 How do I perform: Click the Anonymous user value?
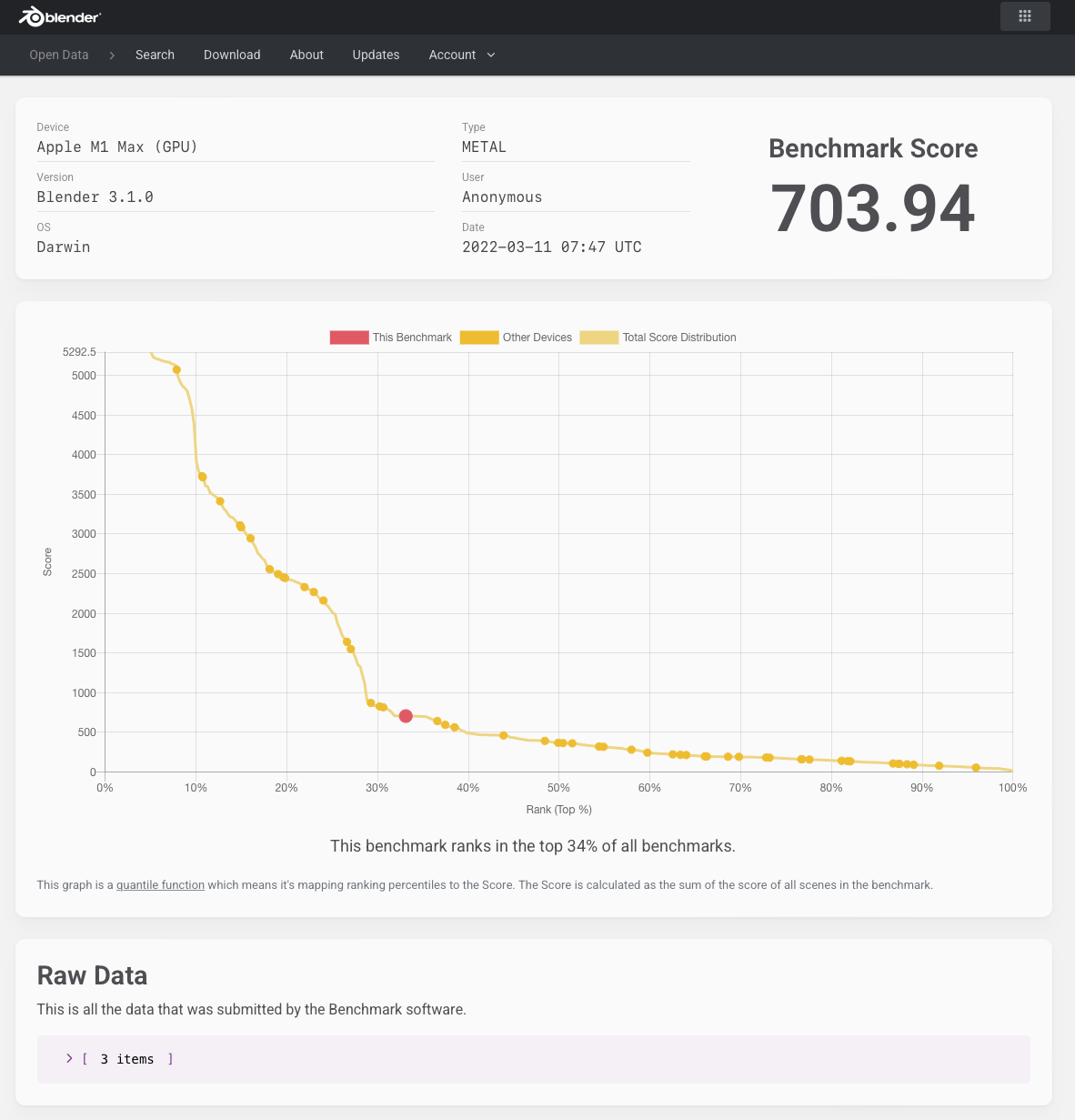pyautogui.click(x=502, y=197)
